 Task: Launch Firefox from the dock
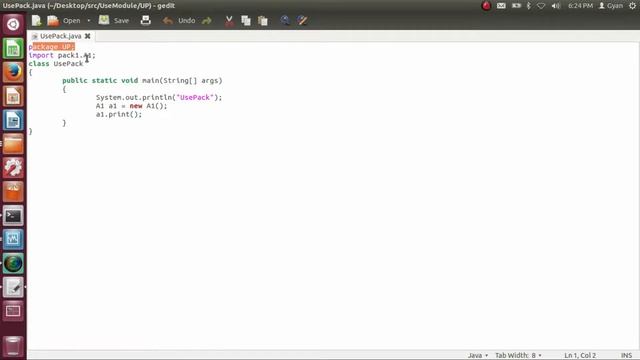tap(13, 72)
